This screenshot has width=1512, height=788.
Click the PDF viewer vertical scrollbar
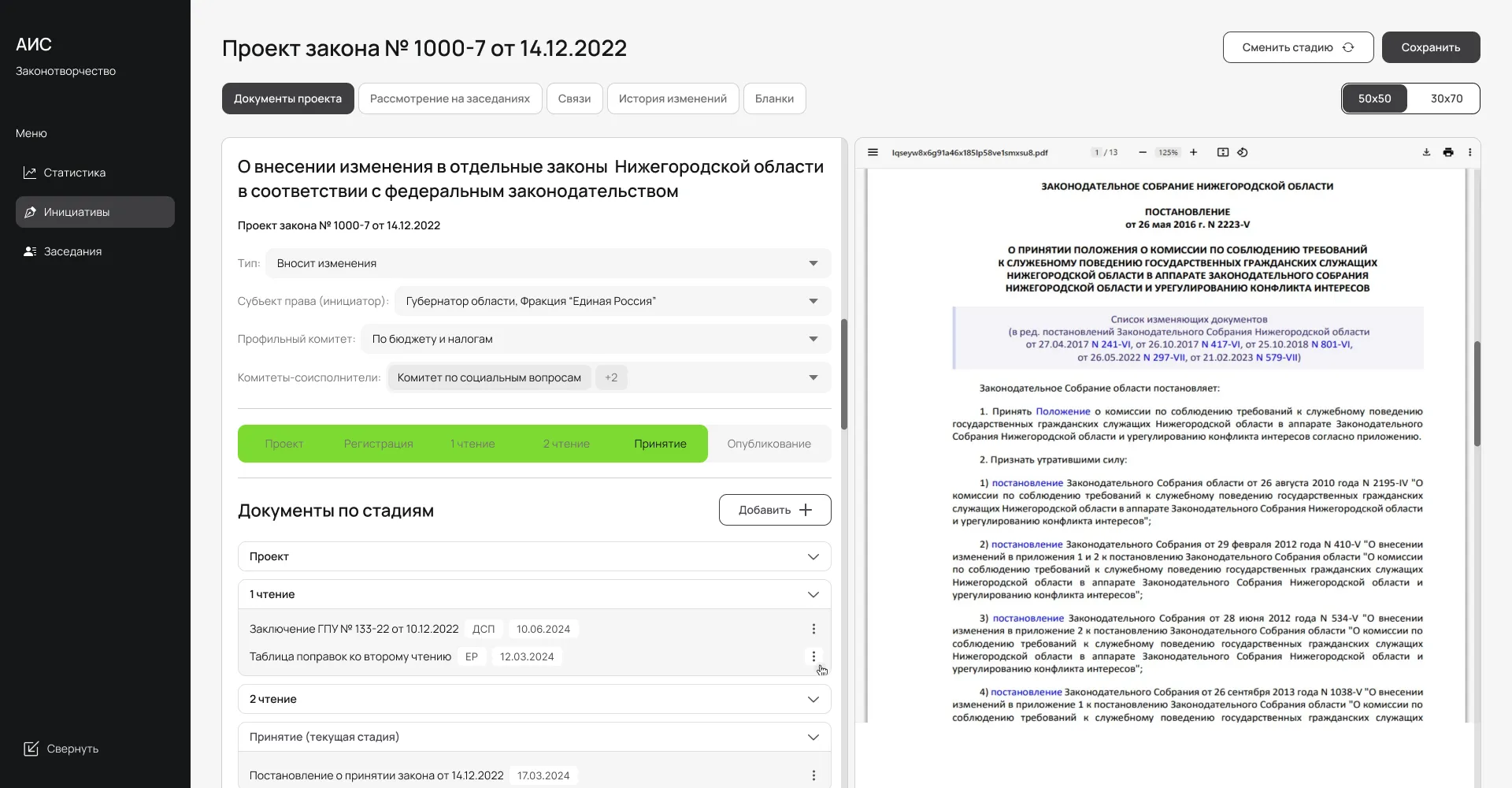pos(1477,394)
